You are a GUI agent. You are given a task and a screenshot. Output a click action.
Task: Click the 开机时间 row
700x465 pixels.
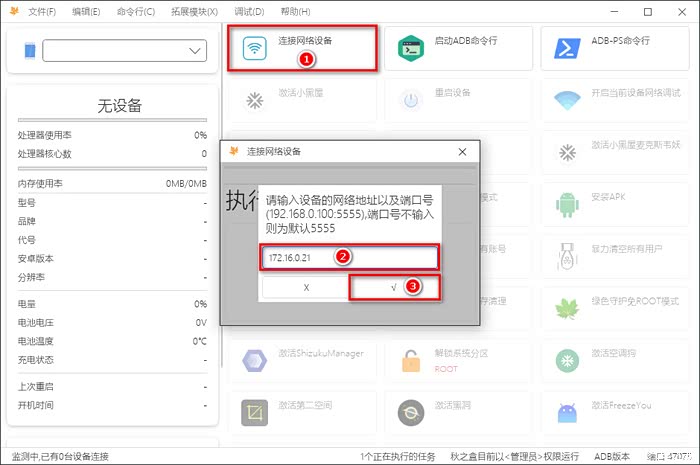112,405
